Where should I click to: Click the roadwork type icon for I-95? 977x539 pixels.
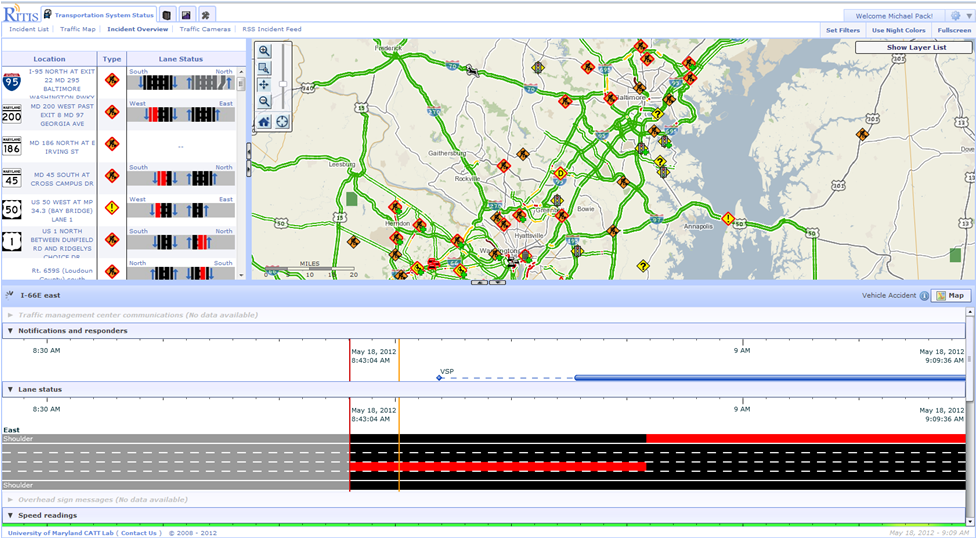[x=112, y=80]
